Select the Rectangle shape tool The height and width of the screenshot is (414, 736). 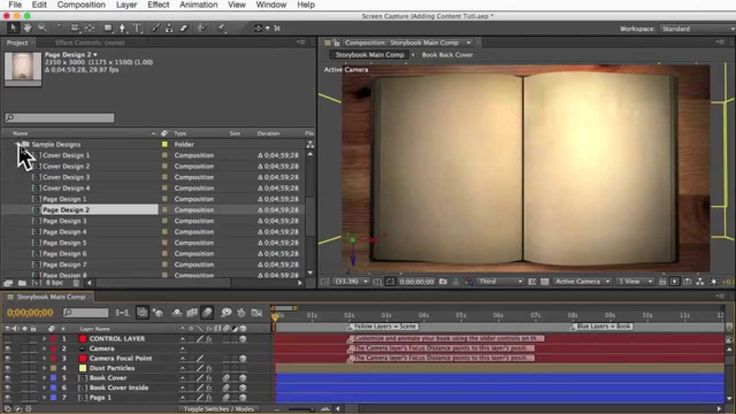click(108, 28)
